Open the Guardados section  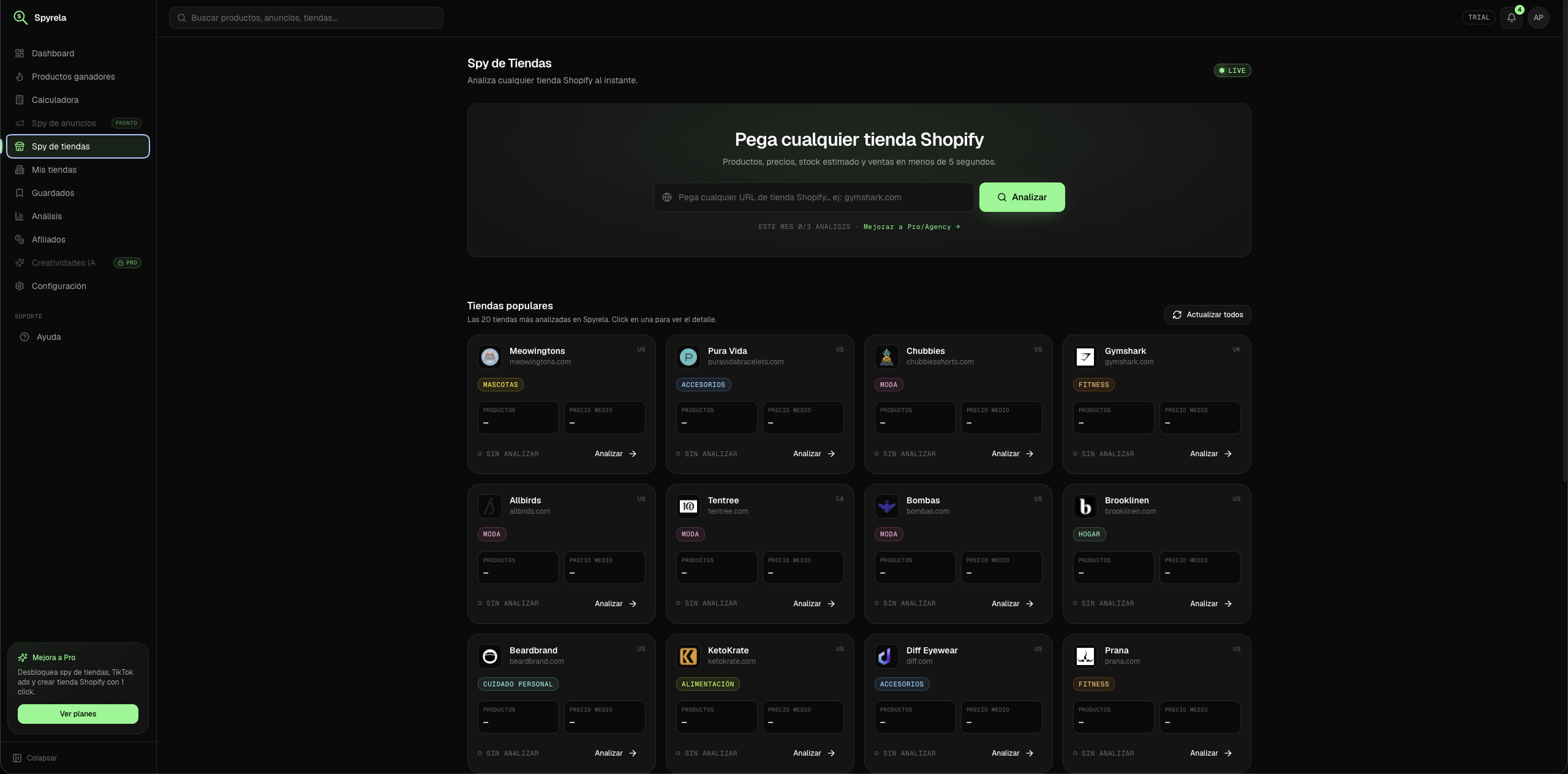[x=78, y=193]
